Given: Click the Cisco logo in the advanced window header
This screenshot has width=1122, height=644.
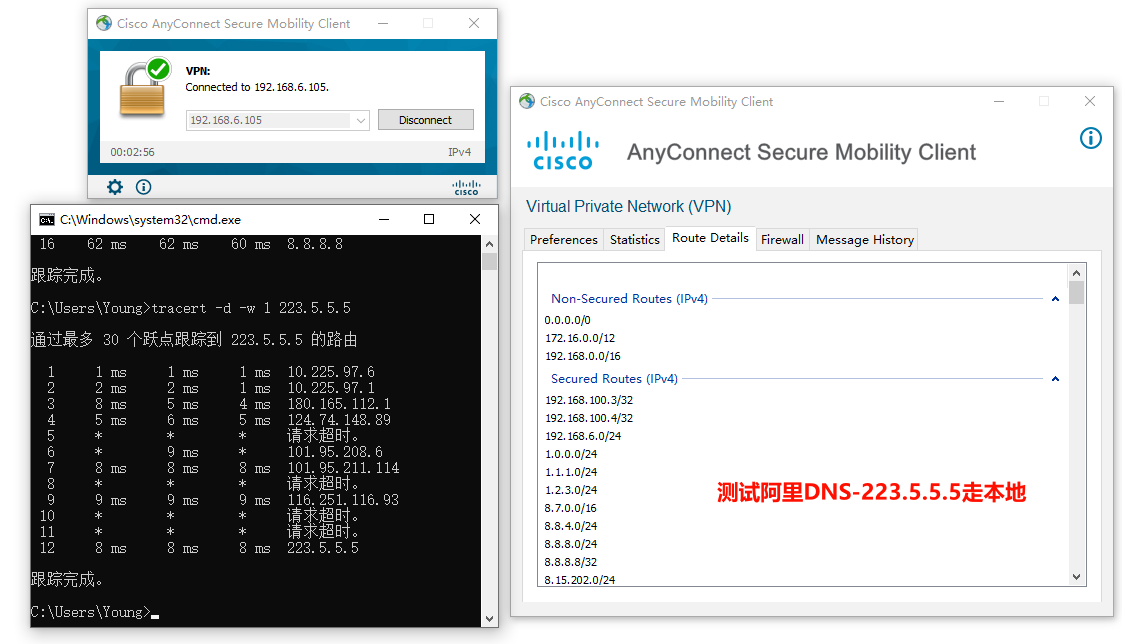Looking at the screenshot, I should 563,151.
